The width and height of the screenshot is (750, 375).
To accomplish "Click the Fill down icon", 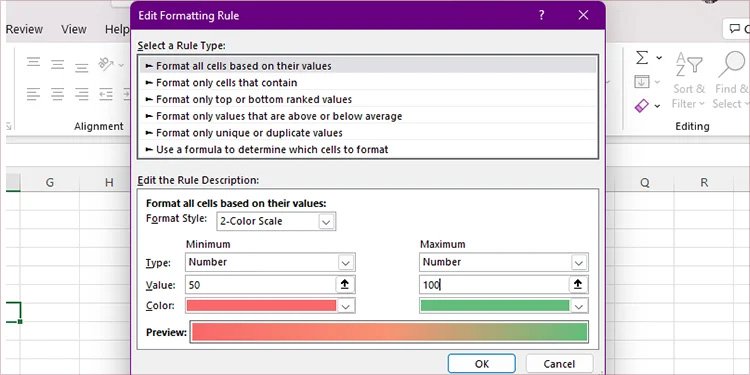I will tap(641, 82).
